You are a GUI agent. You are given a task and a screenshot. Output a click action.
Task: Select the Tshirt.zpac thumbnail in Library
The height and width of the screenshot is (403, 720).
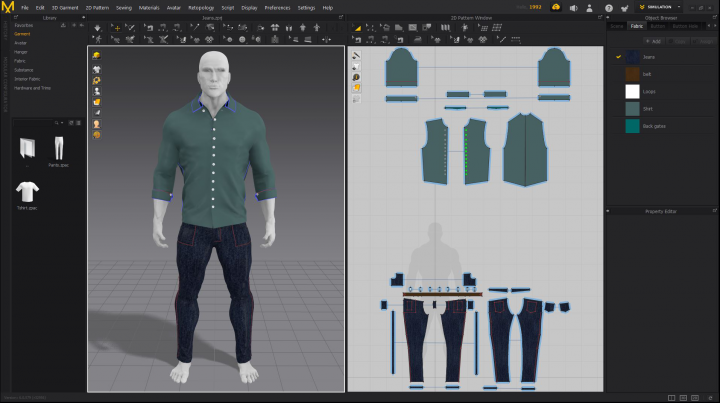(x=27, y=189)
